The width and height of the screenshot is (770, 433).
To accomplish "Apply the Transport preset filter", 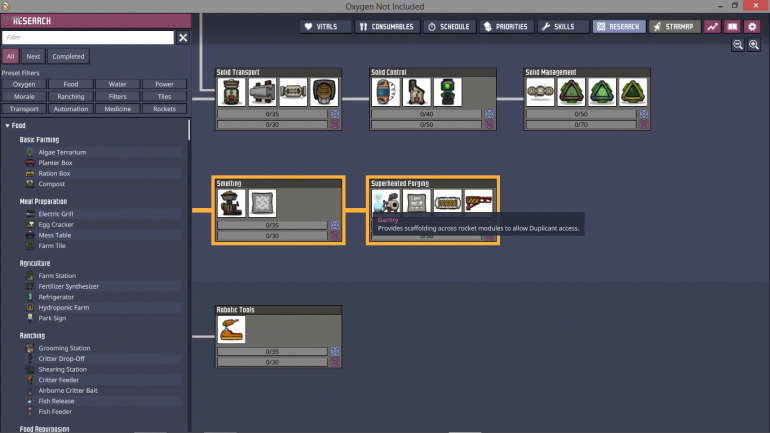I will point(24,108).
